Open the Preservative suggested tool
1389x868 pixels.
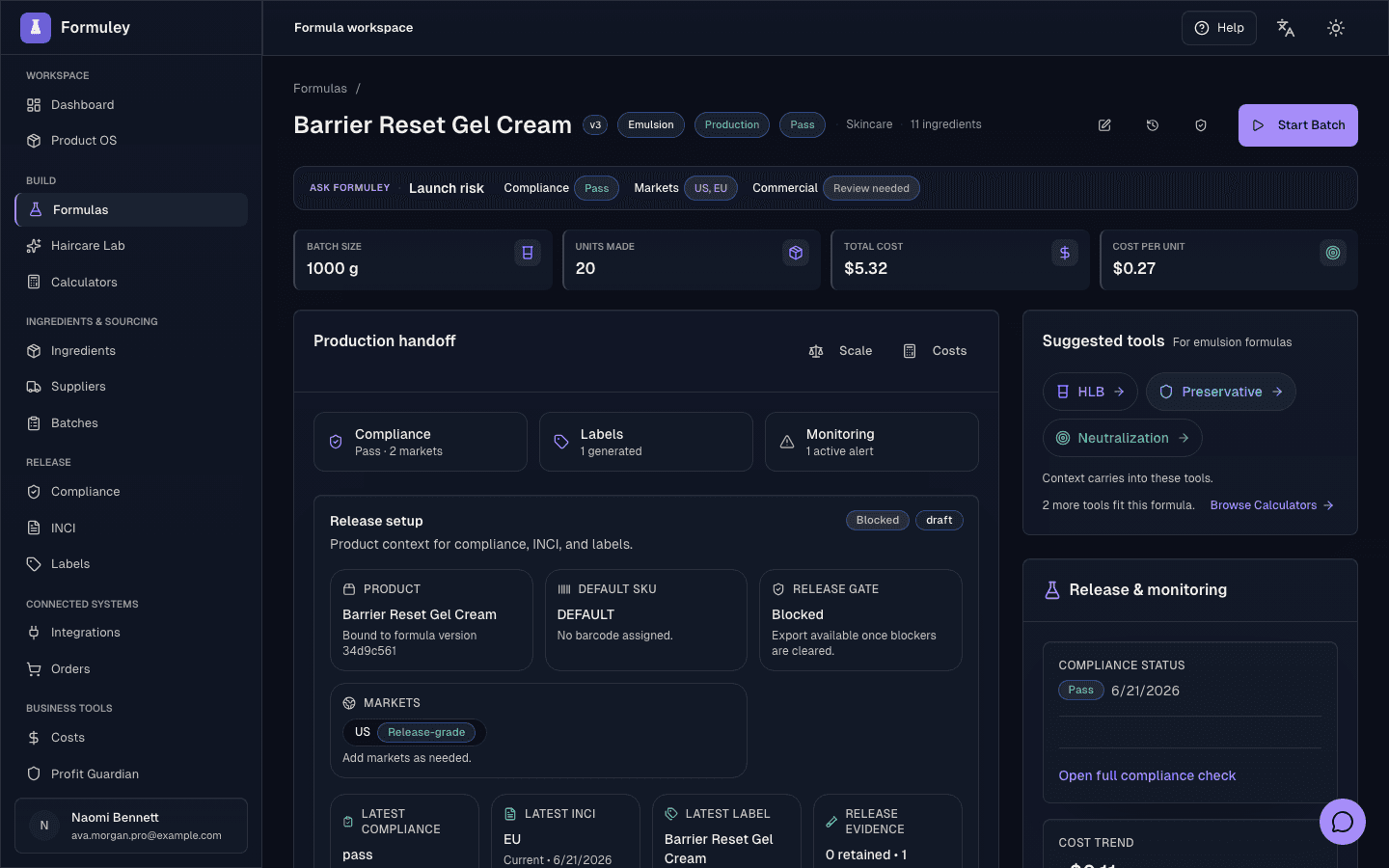(x=1220, y=393)
